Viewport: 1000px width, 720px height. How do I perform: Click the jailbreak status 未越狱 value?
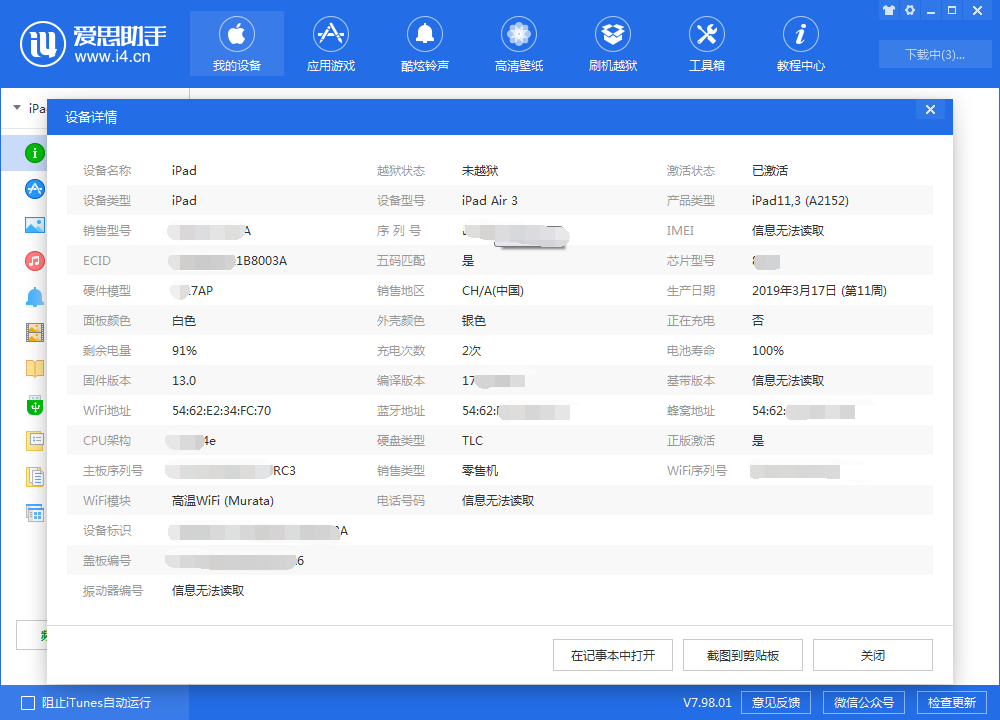(480, 171)
